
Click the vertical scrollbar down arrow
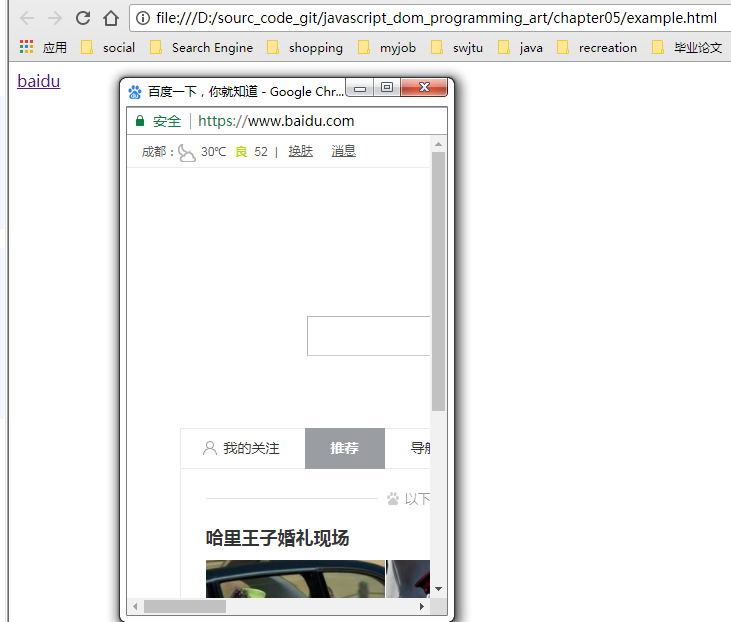pyautogui.click(x=438, y=589)
